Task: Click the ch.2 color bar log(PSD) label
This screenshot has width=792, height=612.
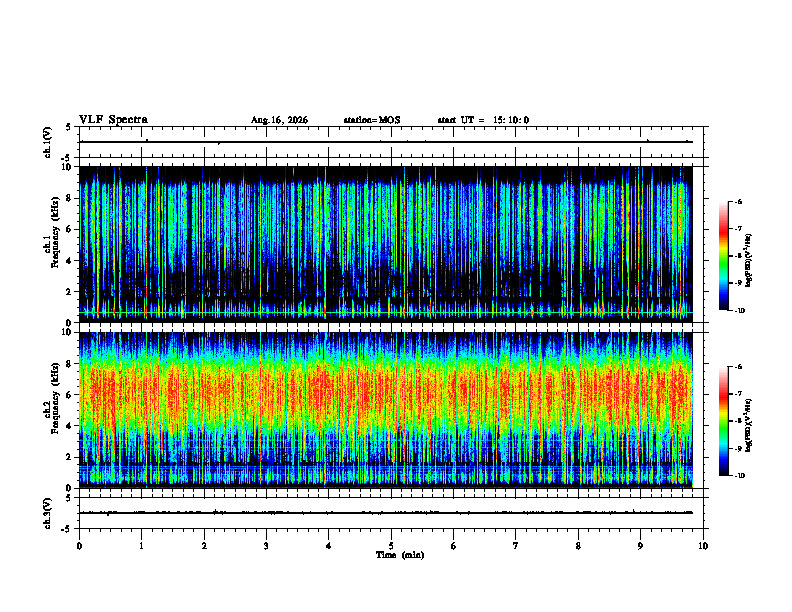Action: 748,426
